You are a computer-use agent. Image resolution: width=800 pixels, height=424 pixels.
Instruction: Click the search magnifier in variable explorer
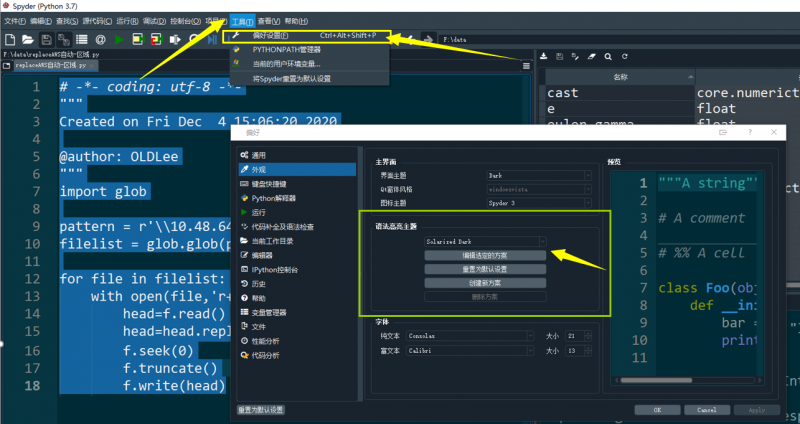pos(608,56)
